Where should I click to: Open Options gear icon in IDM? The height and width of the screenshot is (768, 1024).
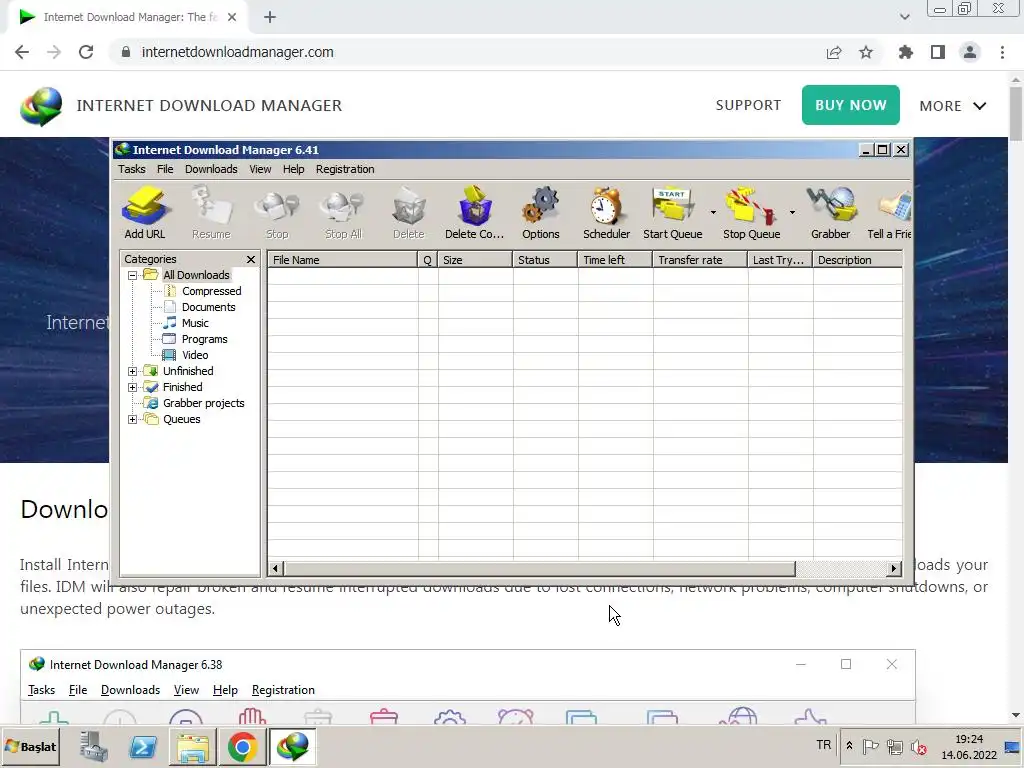coord(540,213)
